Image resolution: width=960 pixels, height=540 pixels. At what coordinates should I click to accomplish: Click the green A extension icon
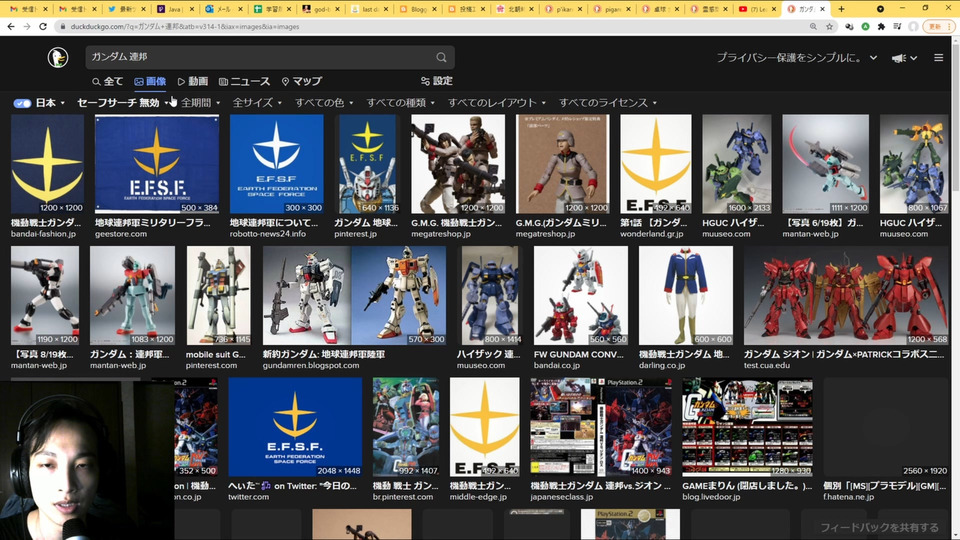click(x=865, y=26)
